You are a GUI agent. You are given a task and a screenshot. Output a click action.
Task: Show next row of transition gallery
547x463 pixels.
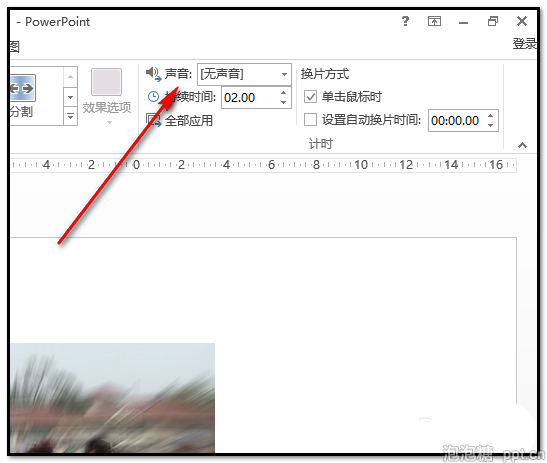[x=70, y=97]
